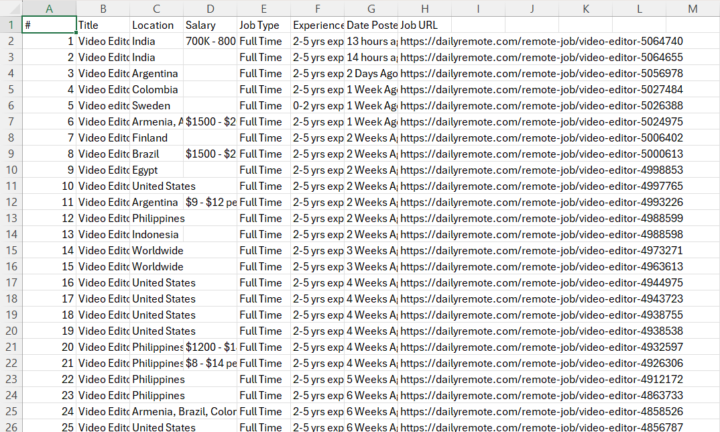Screen dimensions: 720x432
Task: Click the Egypt location cell
Action: (x=156, y=170)
